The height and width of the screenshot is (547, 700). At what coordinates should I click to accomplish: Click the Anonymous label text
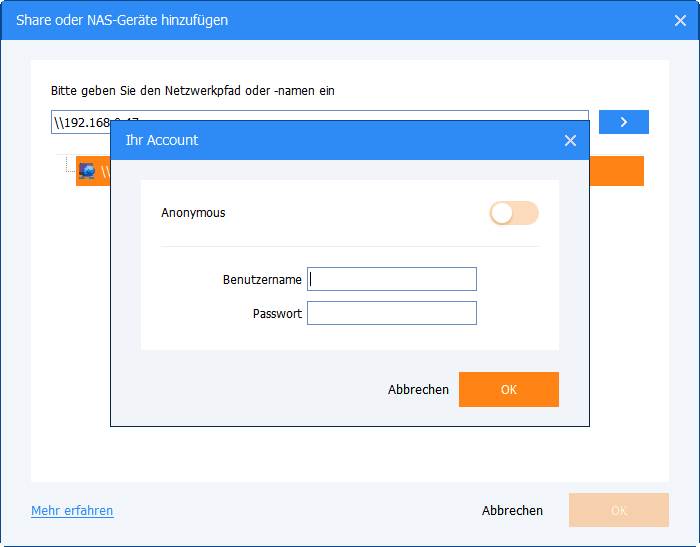point(193,213)
